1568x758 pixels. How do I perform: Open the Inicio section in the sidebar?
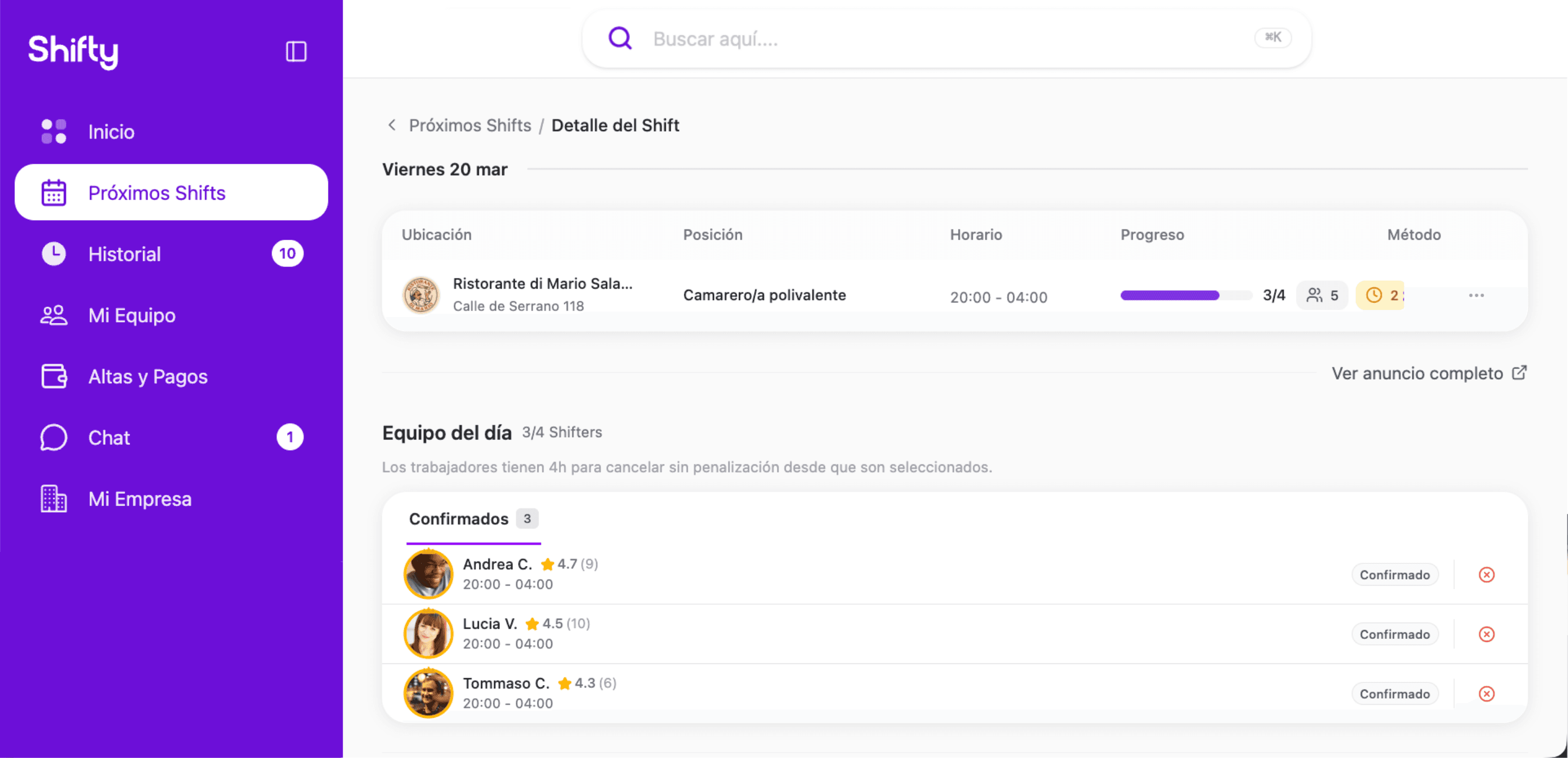(110, 132)
